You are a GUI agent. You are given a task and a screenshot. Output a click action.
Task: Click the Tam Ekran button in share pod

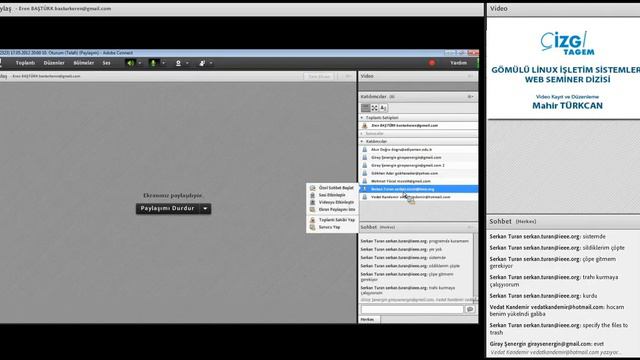[x=319, y=76]
